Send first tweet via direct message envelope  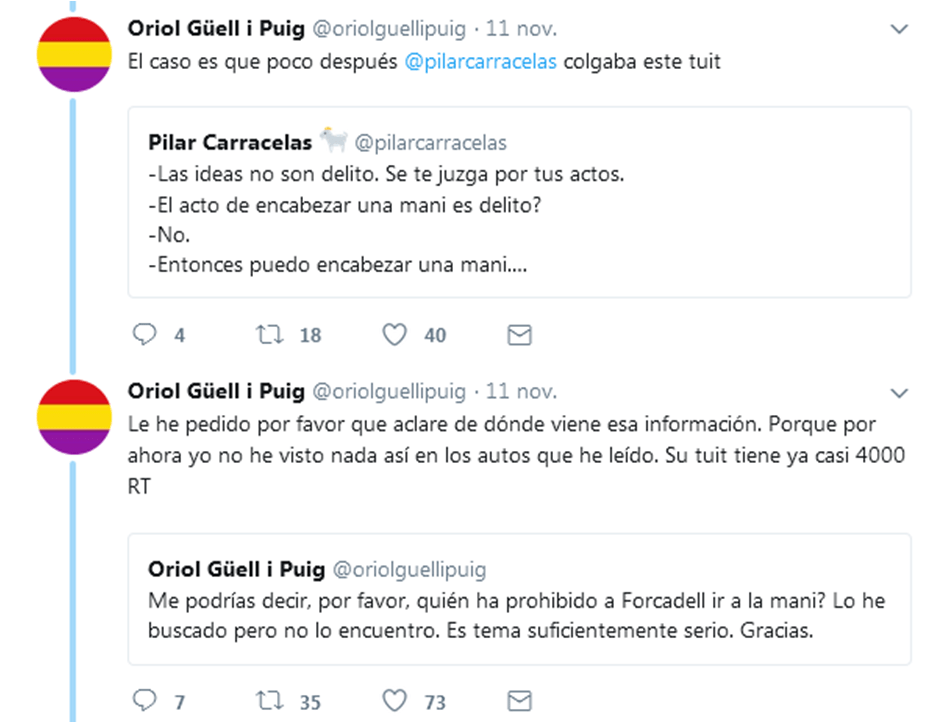coord(519,335)
